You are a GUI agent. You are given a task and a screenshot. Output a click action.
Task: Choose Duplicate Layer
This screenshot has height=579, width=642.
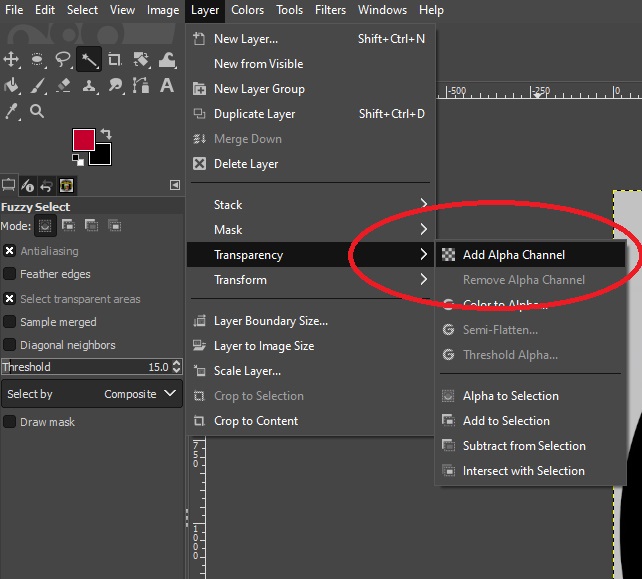[x=310, y=114]
